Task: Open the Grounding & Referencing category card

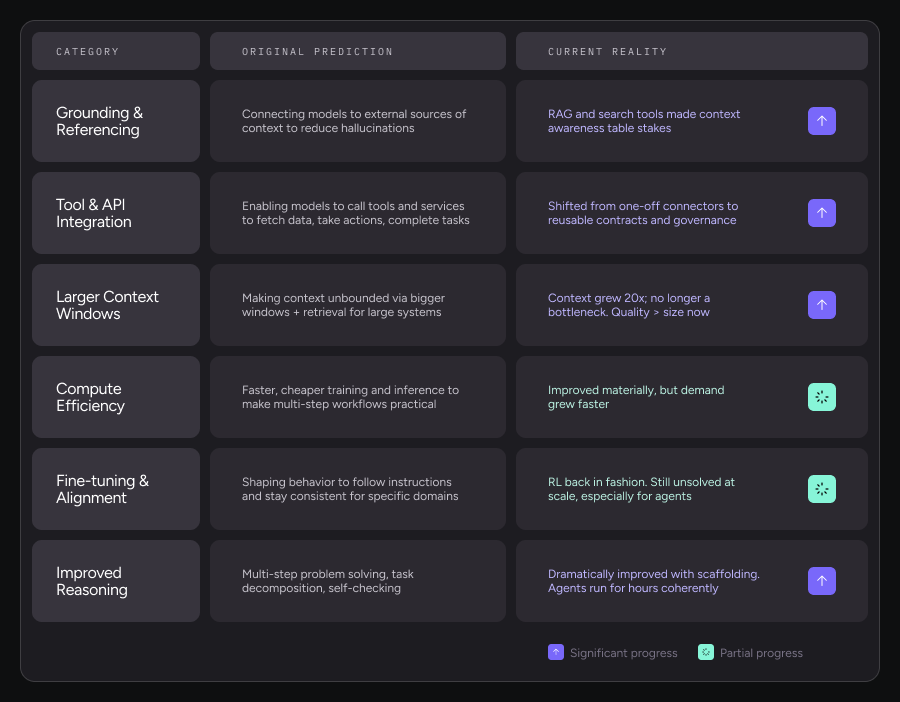Action: click(x=115, y=121)
